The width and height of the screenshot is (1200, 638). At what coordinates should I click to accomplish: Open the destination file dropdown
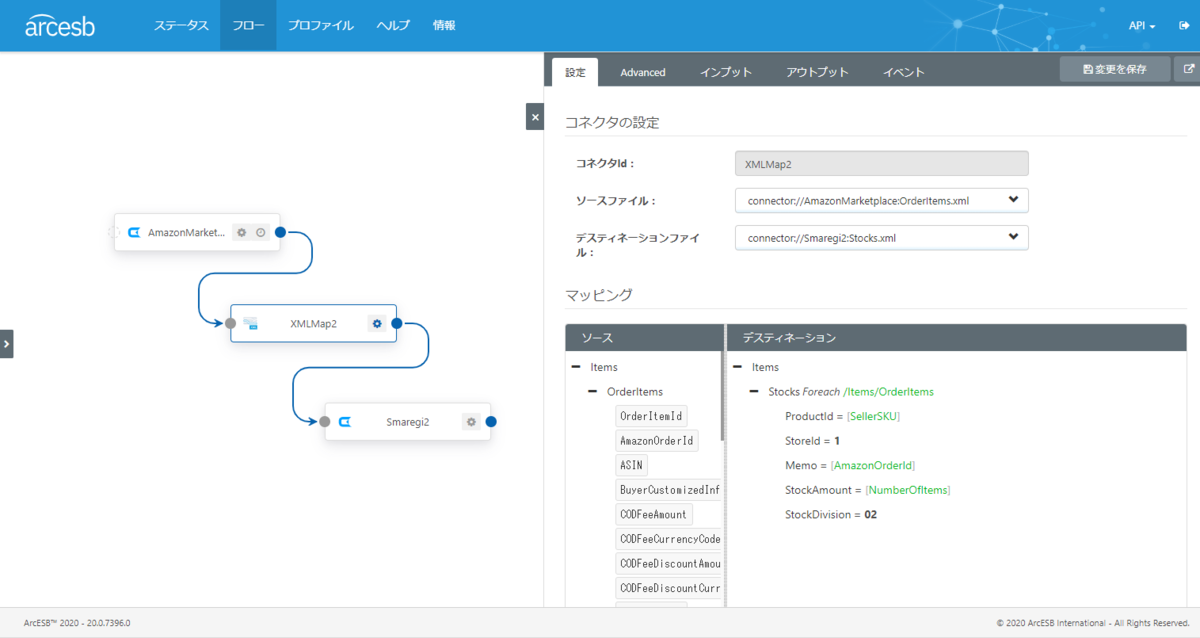pos(881,238)
